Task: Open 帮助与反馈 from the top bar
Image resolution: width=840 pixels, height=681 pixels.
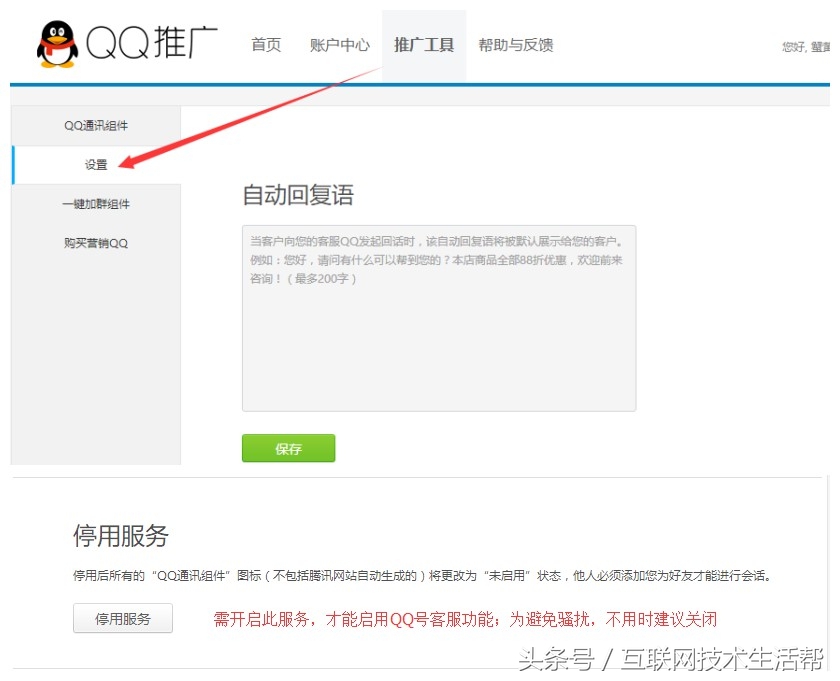Action: [515, 45]
